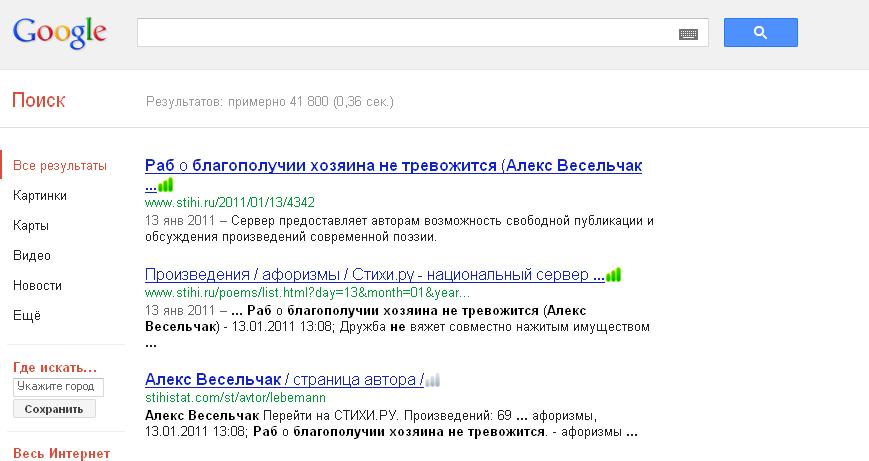
Task: Focus the main Google search field
Action: [405, 33]
